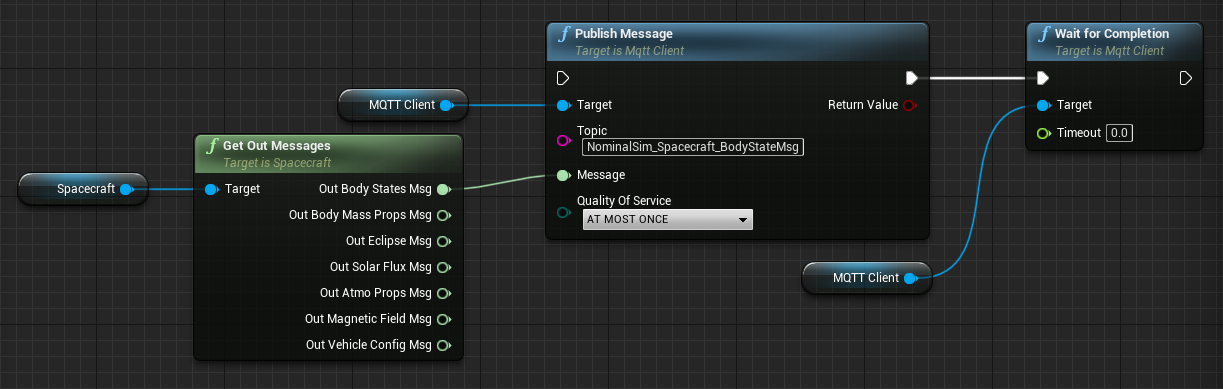Click the Out Solar Flux Msg pin

click(x=443, y=267)
